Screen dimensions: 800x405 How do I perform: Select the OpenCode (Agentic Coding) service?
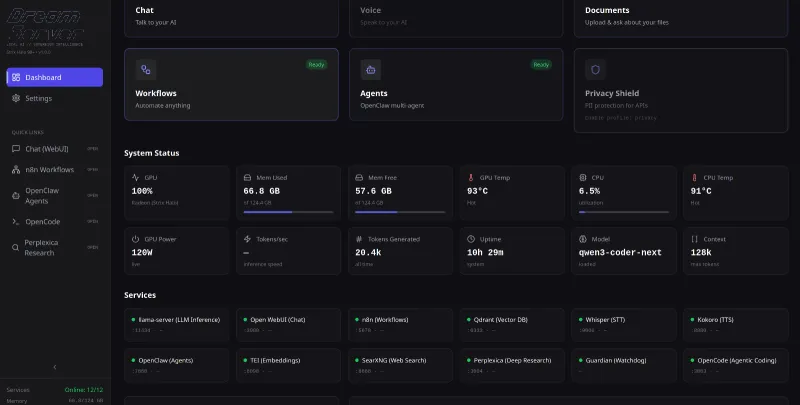tap(736, 365)
